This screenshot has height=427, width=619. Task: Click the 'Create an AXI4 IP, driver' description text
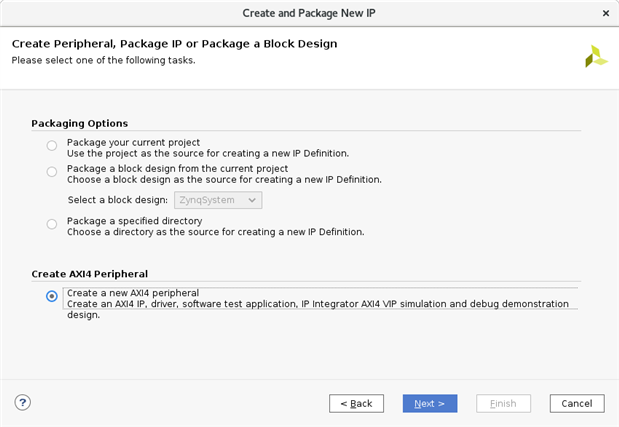318,309
